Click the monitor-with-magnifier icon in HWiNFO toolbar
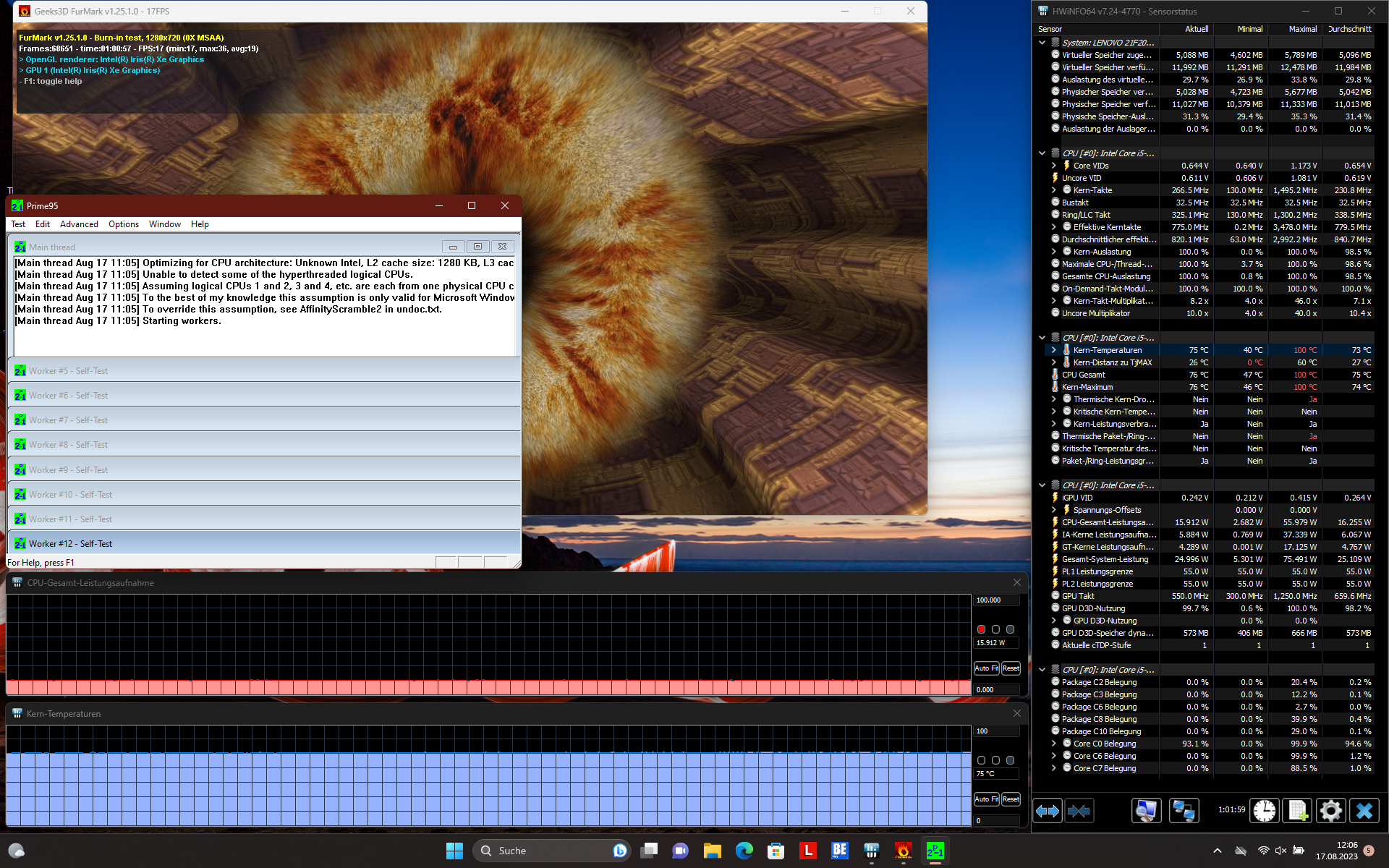Viewport: 1389px width, 868px height. coord(1146,811)
